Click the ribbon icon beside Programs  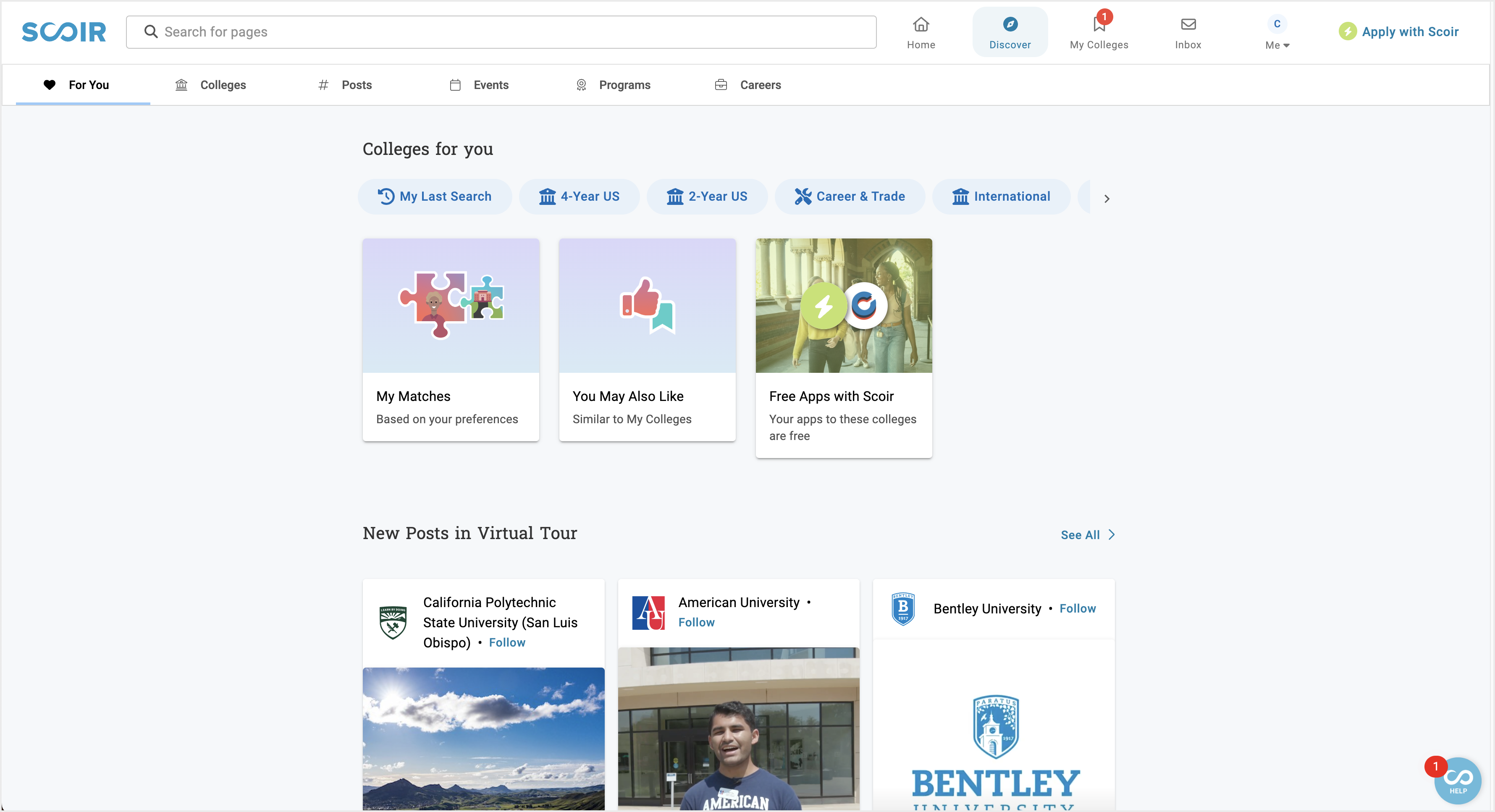tap(581, 85)
